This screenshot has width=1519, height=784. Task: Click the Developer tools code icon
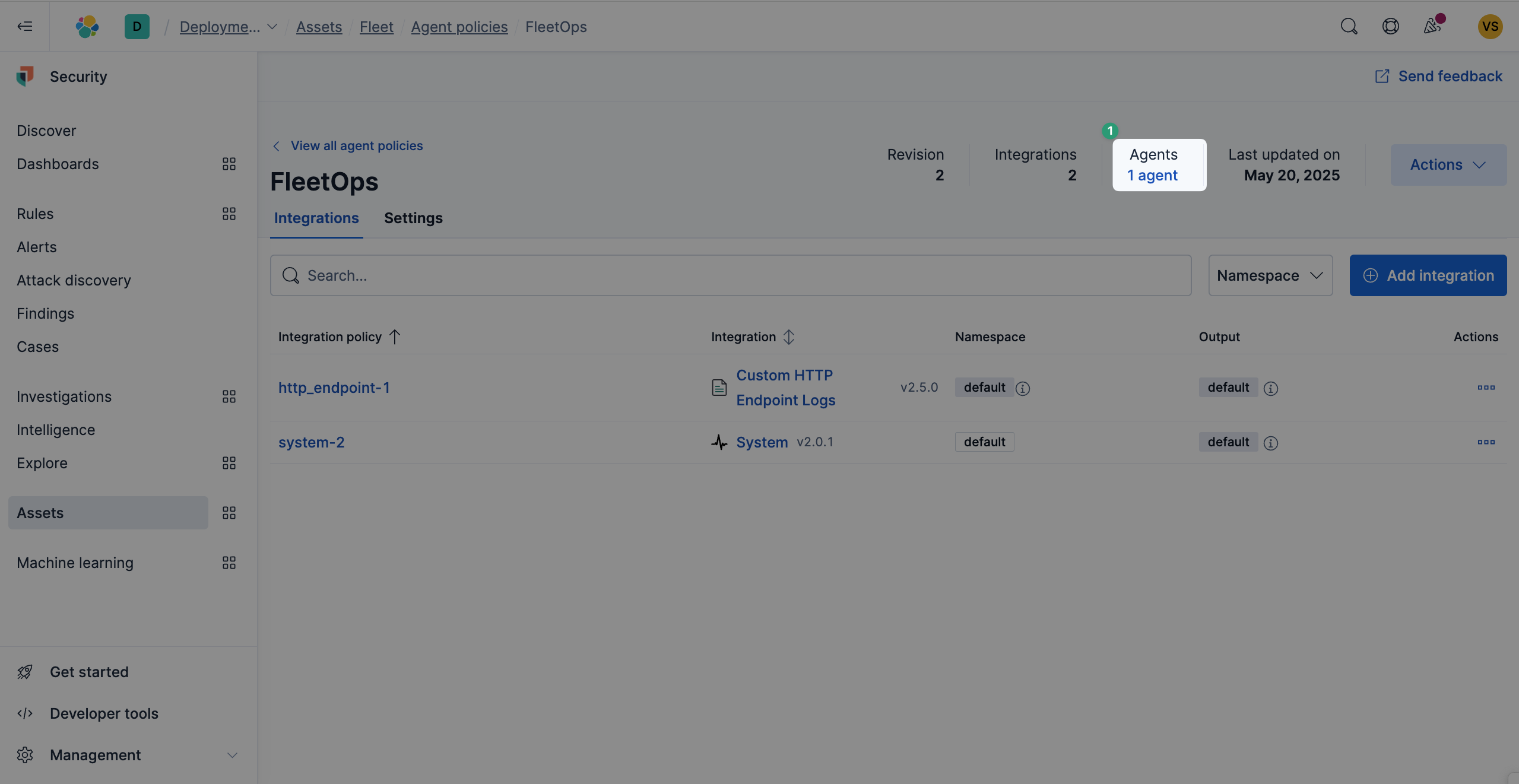coord(25,713)
